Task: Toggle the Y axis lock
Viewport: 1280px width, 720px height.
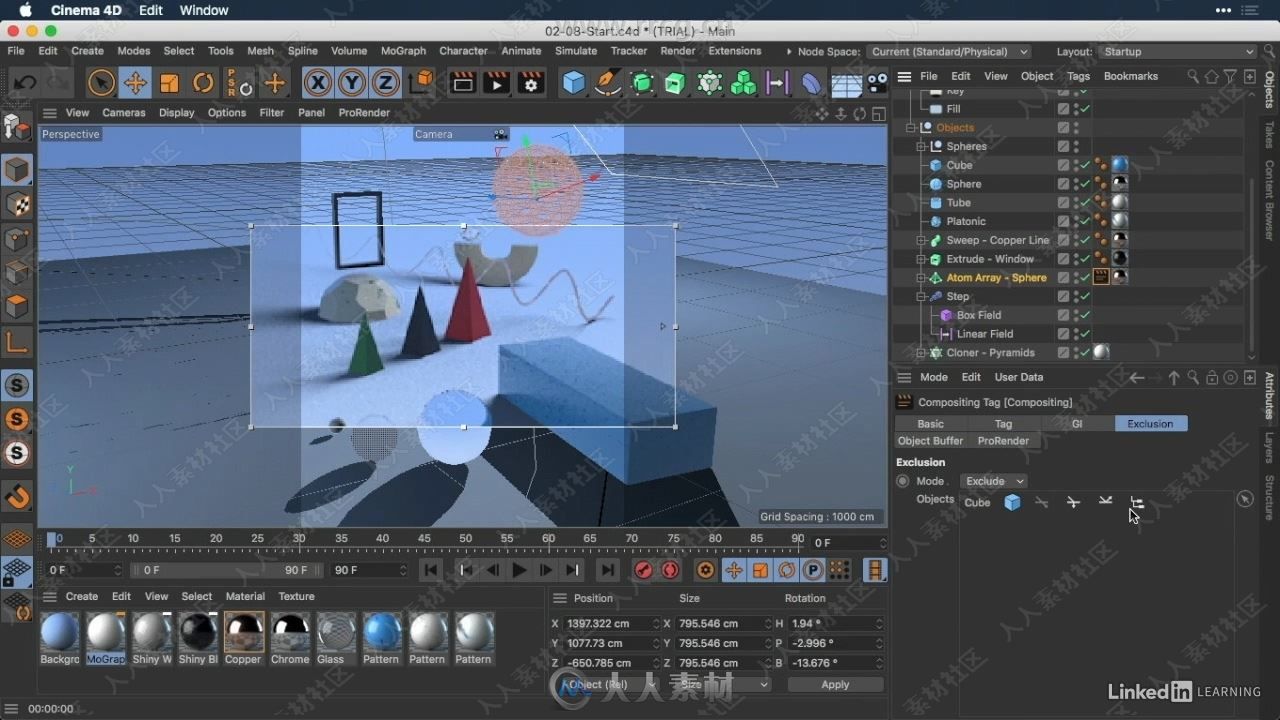Action: click(x=352, y=83)
